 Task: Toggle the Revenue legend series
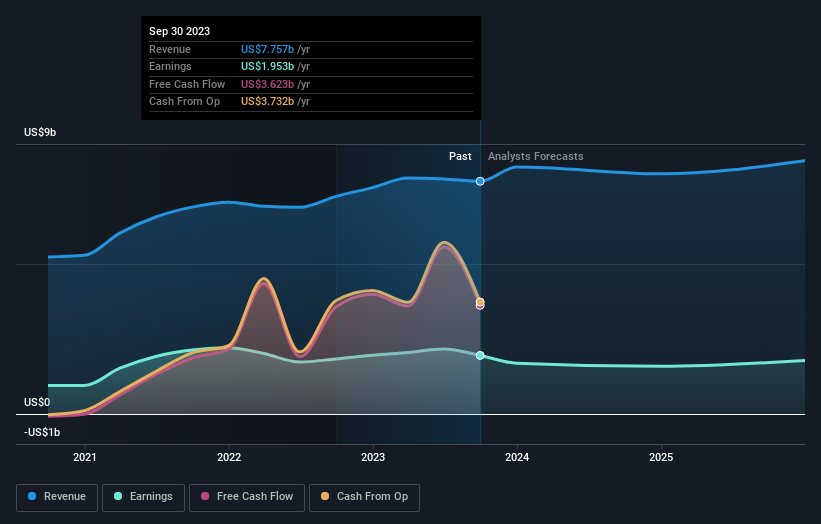[57, 497]
